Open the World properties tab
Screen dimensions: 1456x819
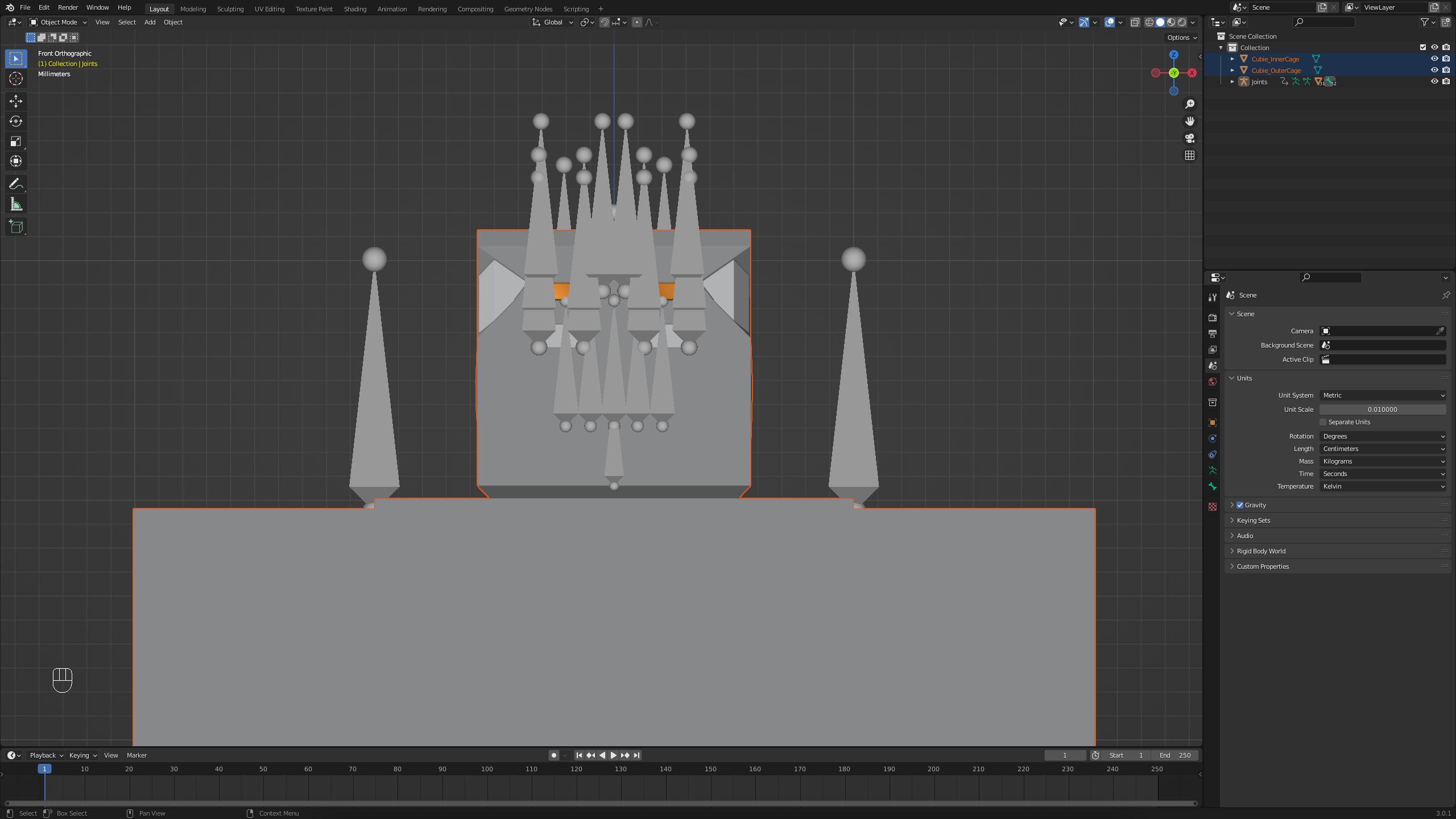click(1213, 382)
